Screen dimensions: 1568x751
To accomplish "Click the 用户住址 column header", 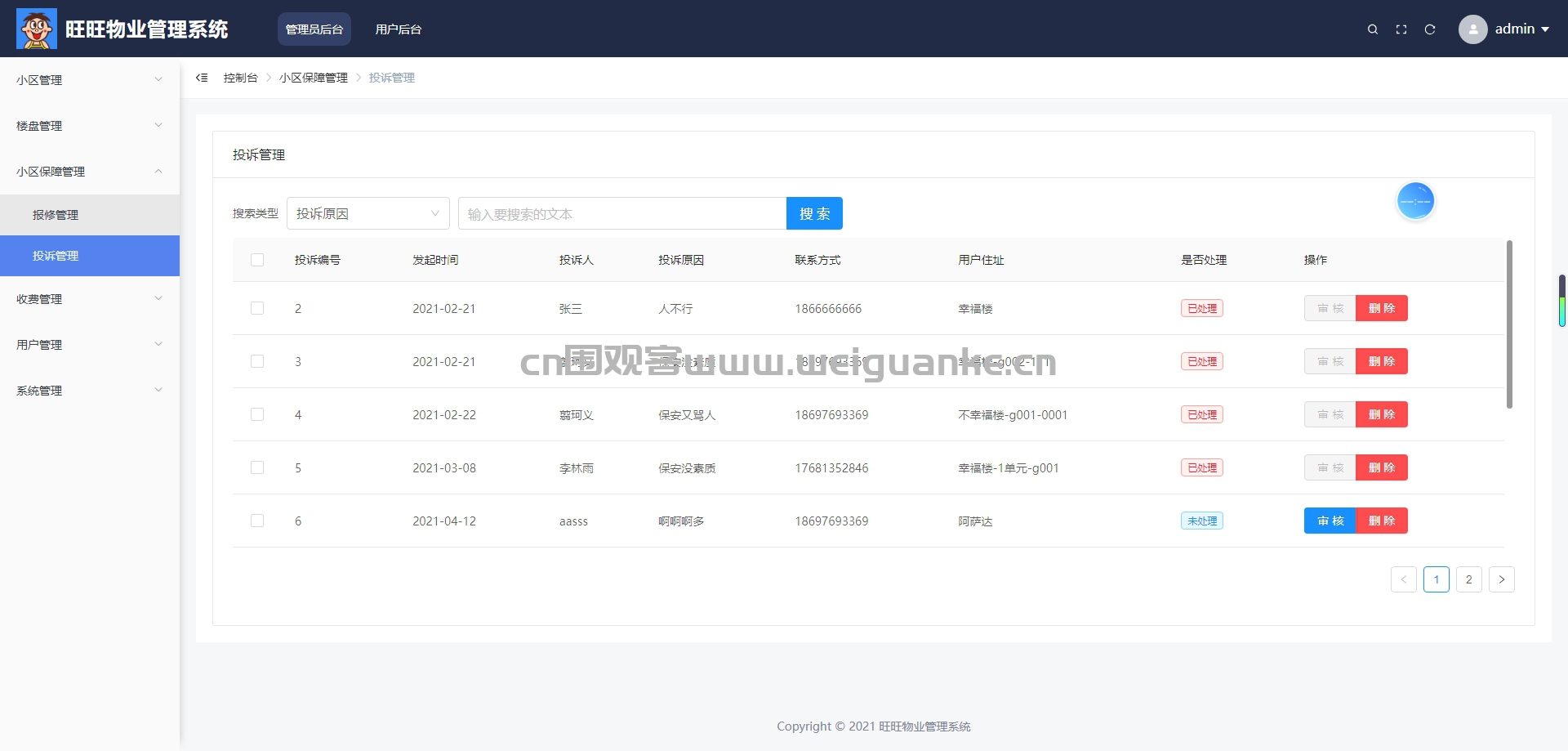I will [981, 260].
